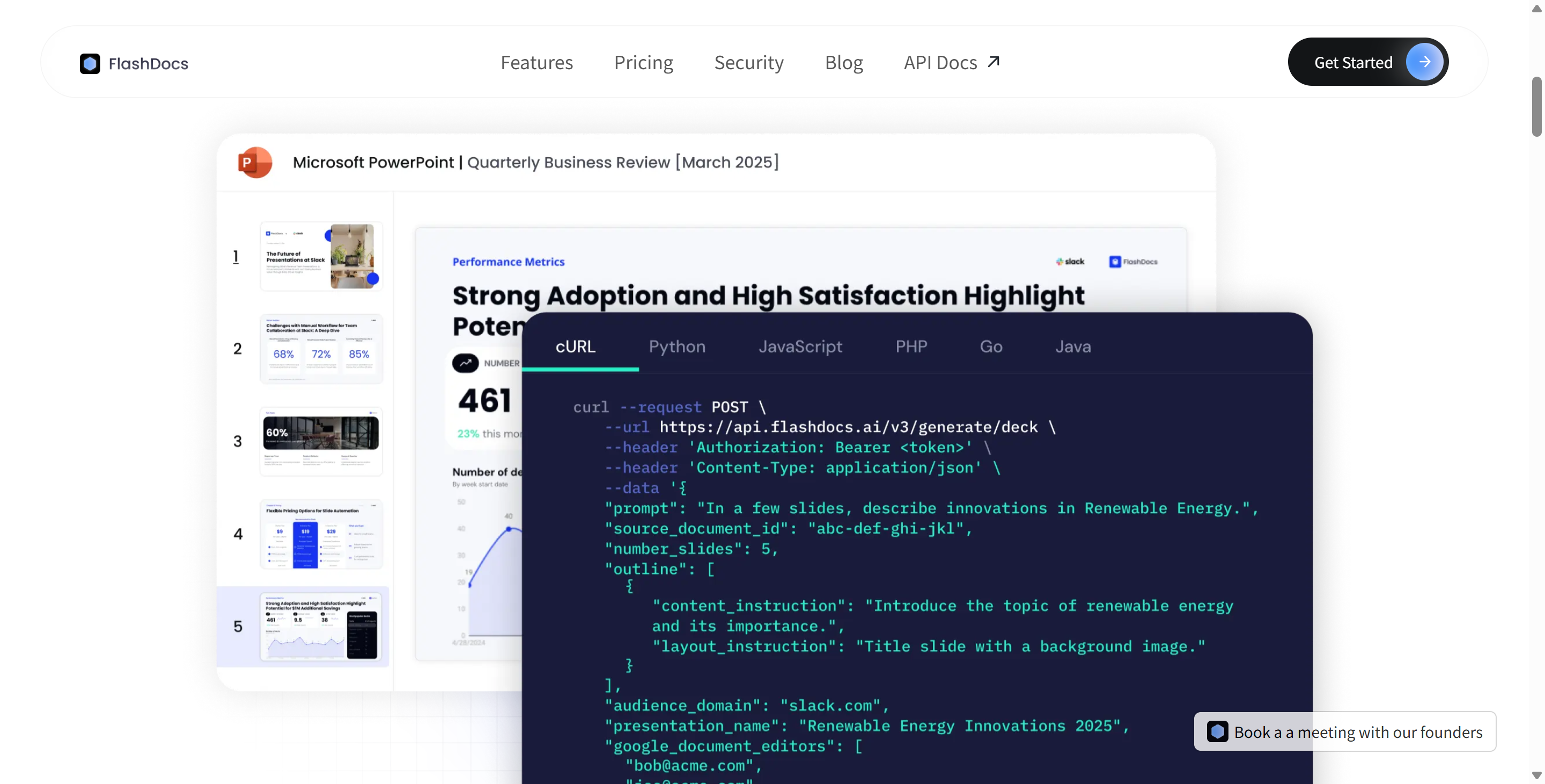Viewport: 1545px width, 784px height.
Task: Open the Features menu item
Action: pos(537,62)
